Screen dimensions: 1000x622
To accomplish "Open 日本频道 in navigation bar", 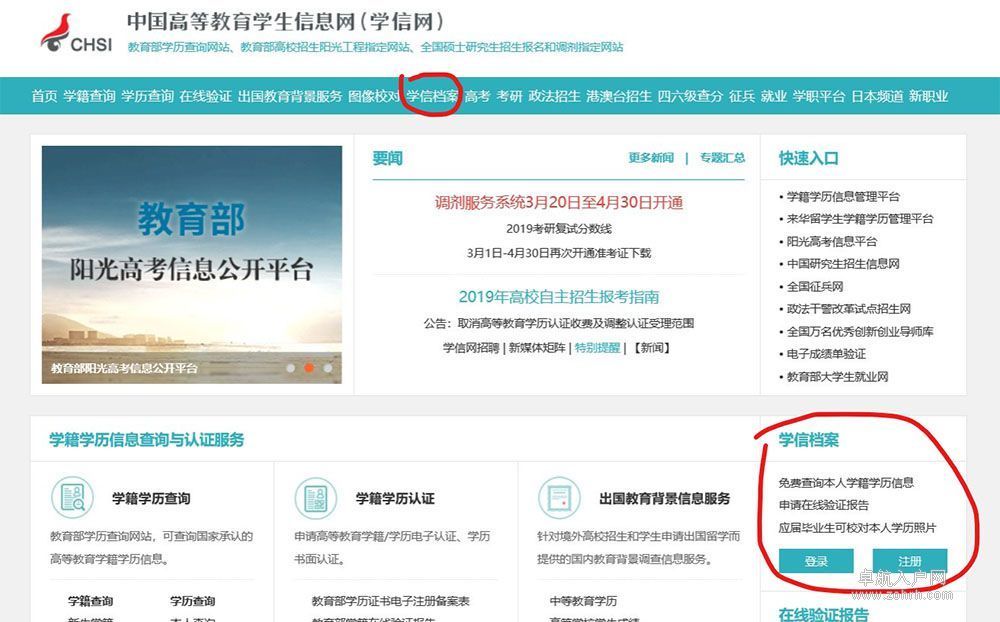I will point(878,96).
